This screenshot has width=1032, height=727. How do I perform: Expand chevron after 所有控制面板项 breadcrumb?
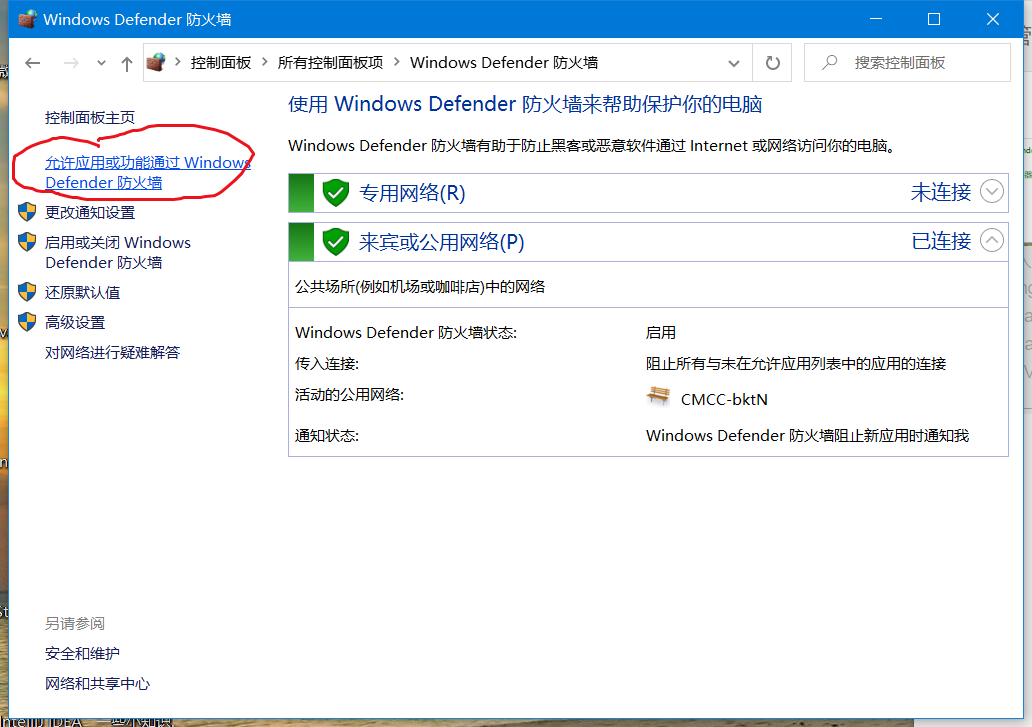click(x=396, y=63)
